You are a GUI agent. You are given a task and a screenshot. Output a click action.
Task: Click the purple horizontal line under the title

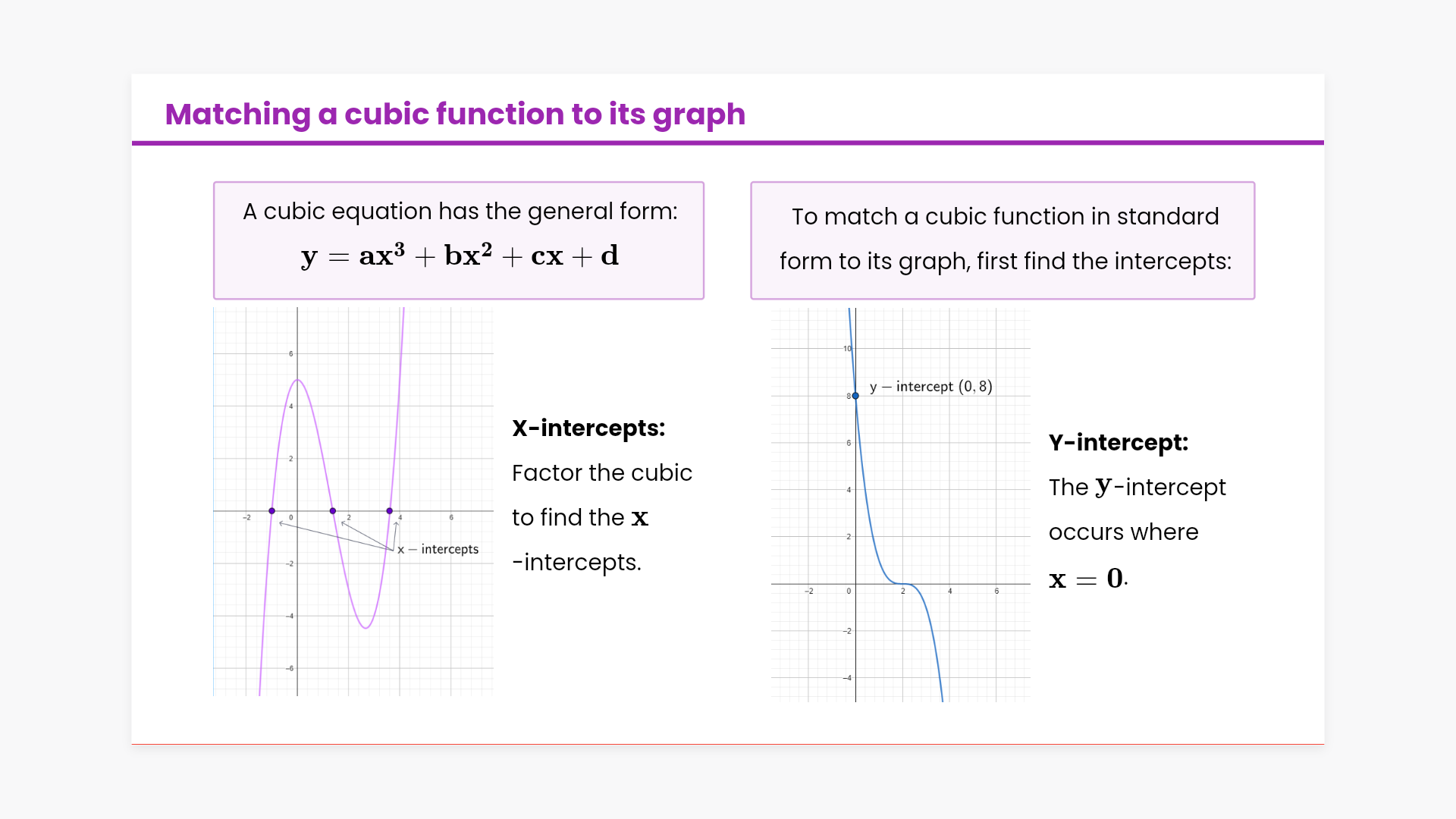(728, 143)
